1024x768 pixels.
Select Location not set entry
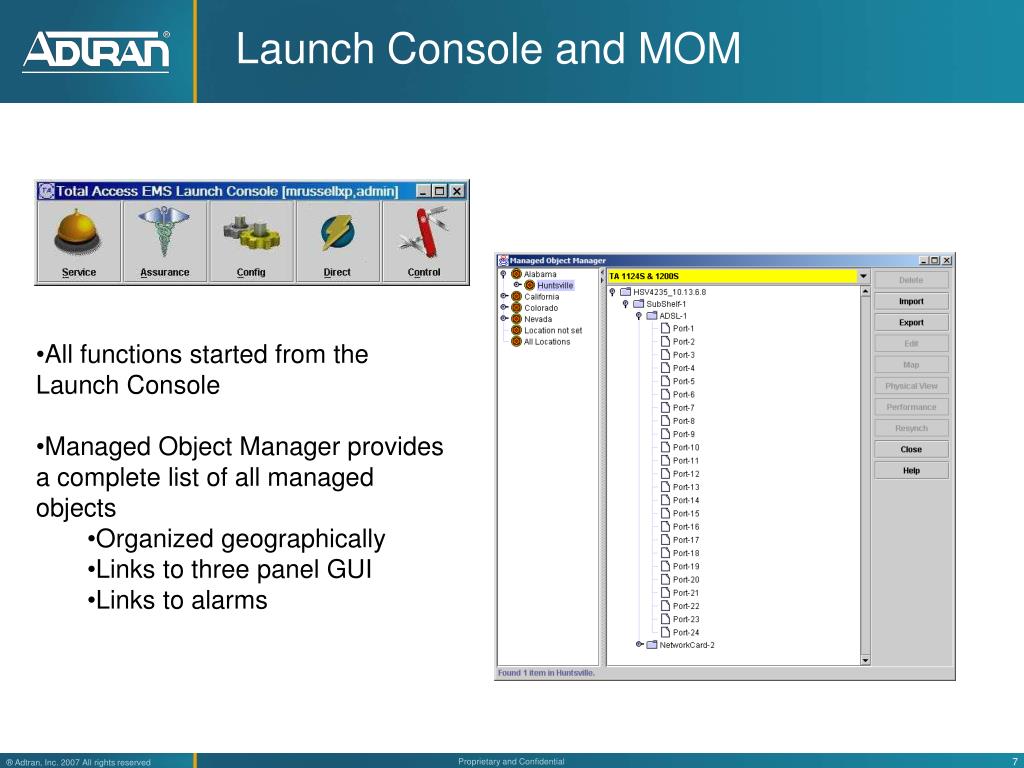[553, 330]
